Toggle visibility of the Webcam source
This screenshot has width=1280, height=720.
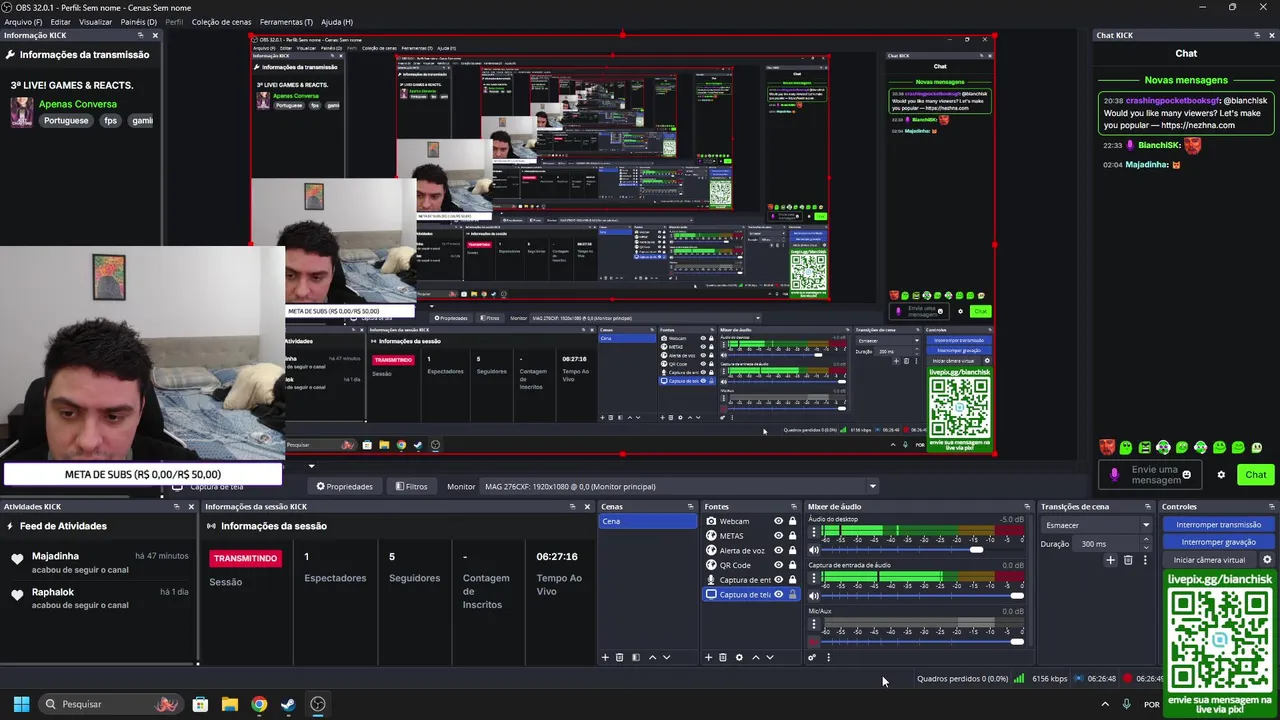coord(778,521)
